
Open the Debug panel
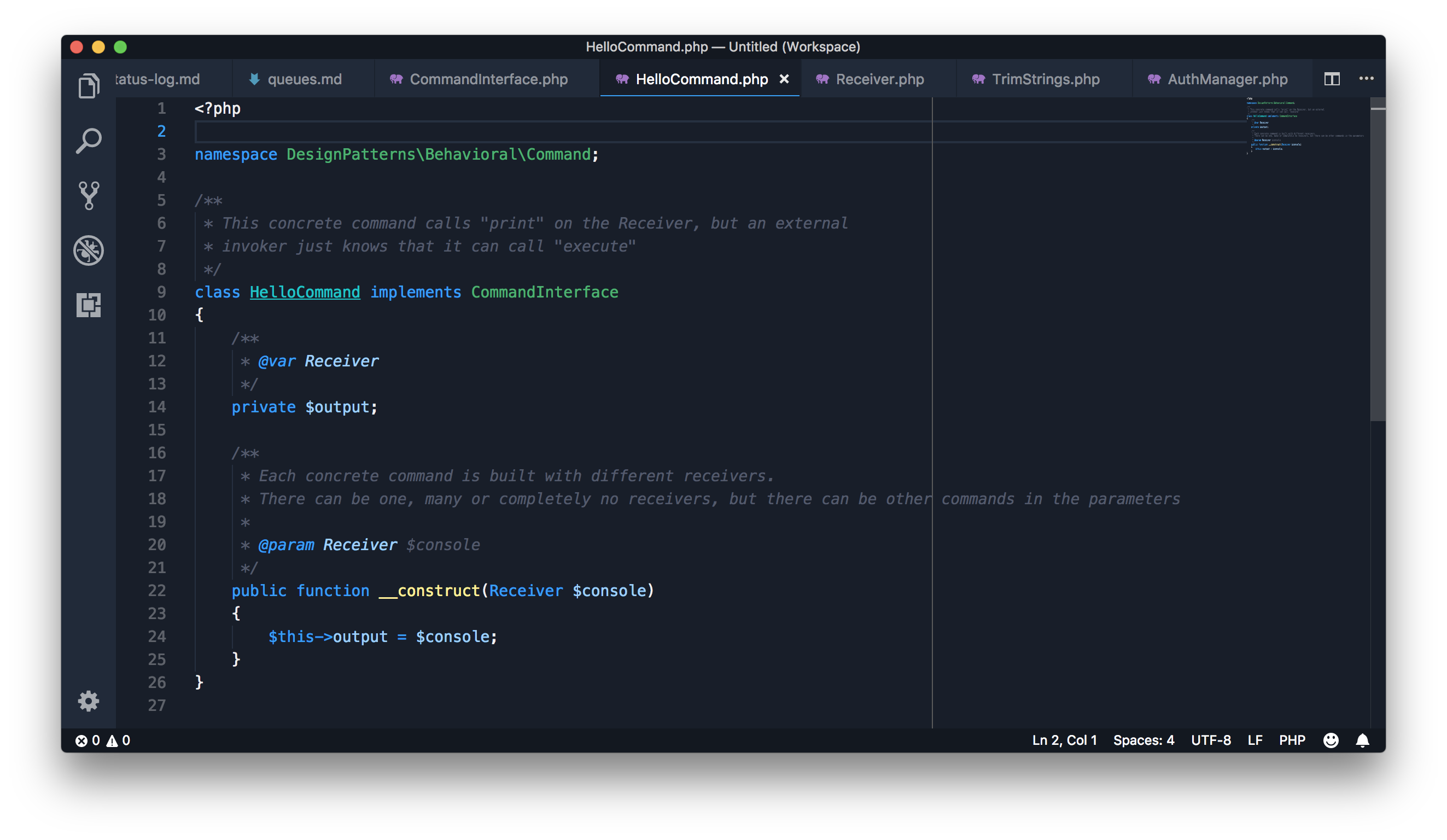coord(89,250)
